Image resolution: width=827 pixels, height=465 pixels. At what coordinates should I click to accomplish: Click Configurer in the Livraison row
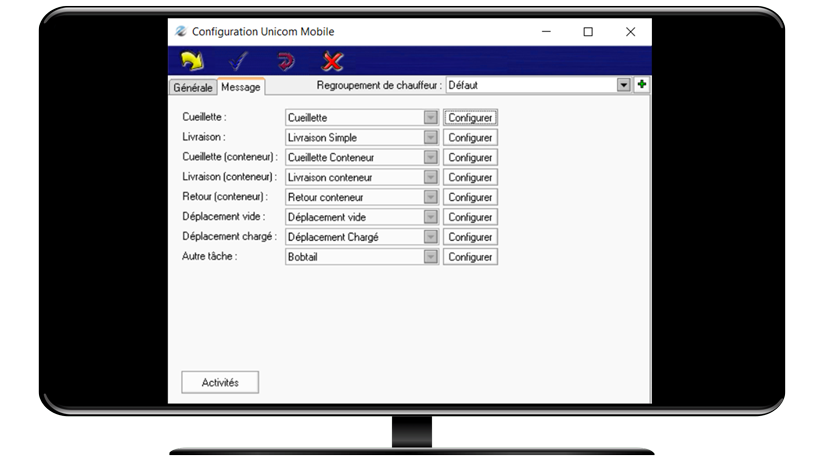tap(470, 138)
